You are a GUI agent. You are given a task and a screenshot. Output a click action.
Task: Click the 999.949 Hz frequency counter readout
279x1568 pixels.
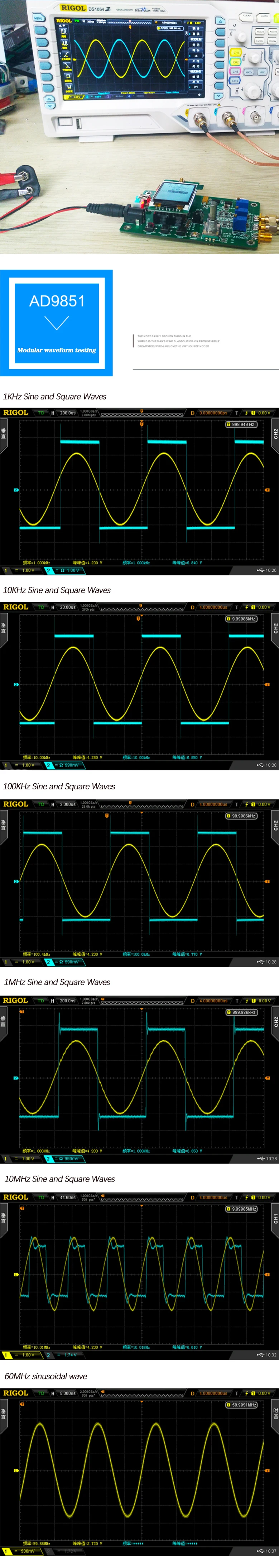(241, 424)
